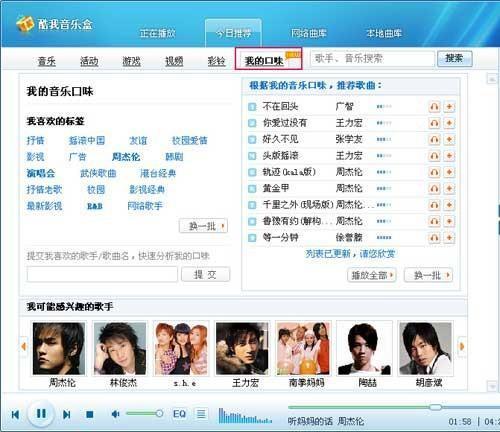This screenshot has width=500, height=432.
Task: Click the 酷我音乐盒 logo icon
Action: [25, 24]
